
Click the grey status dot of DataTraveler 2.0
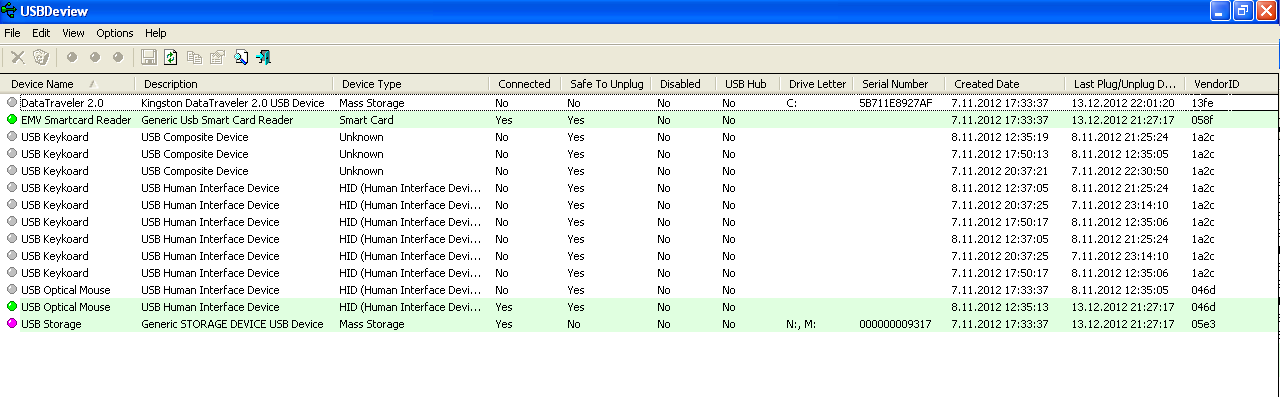click(12, 102)
